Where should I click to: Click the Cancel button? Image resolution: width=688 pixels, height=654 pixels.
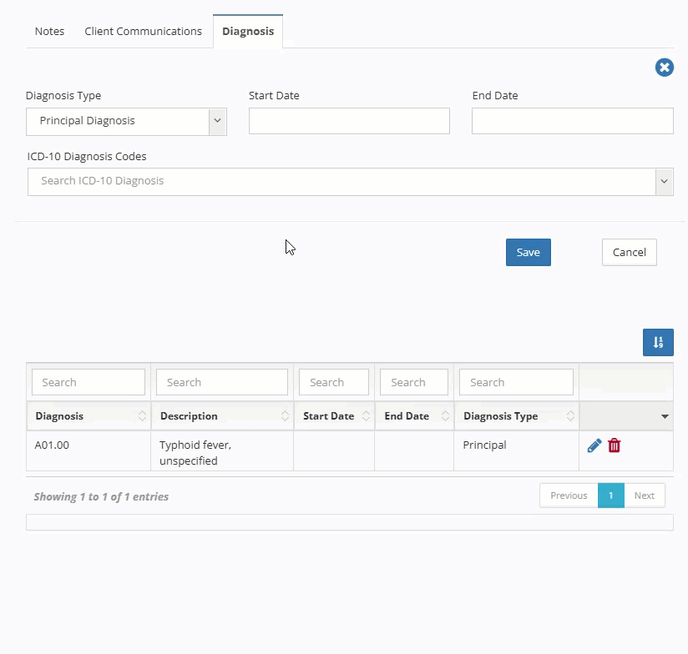coord(629,252)
